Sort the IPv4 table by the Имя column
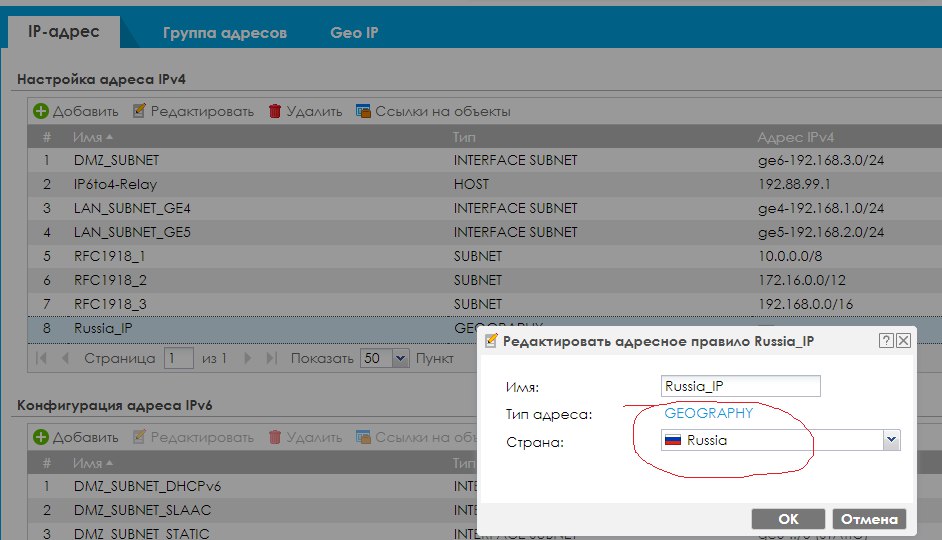The width and height of the screenshot is (942, 540). (93, 137)
